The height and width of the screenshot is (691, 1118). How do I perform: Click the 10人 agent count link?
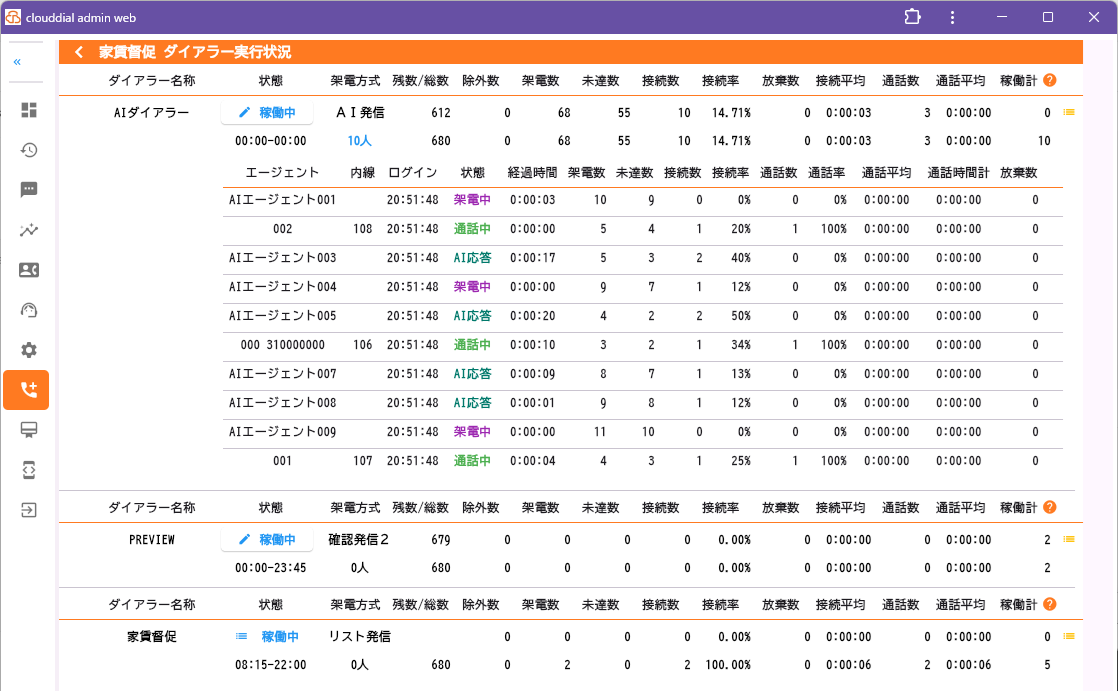point(359,142)
